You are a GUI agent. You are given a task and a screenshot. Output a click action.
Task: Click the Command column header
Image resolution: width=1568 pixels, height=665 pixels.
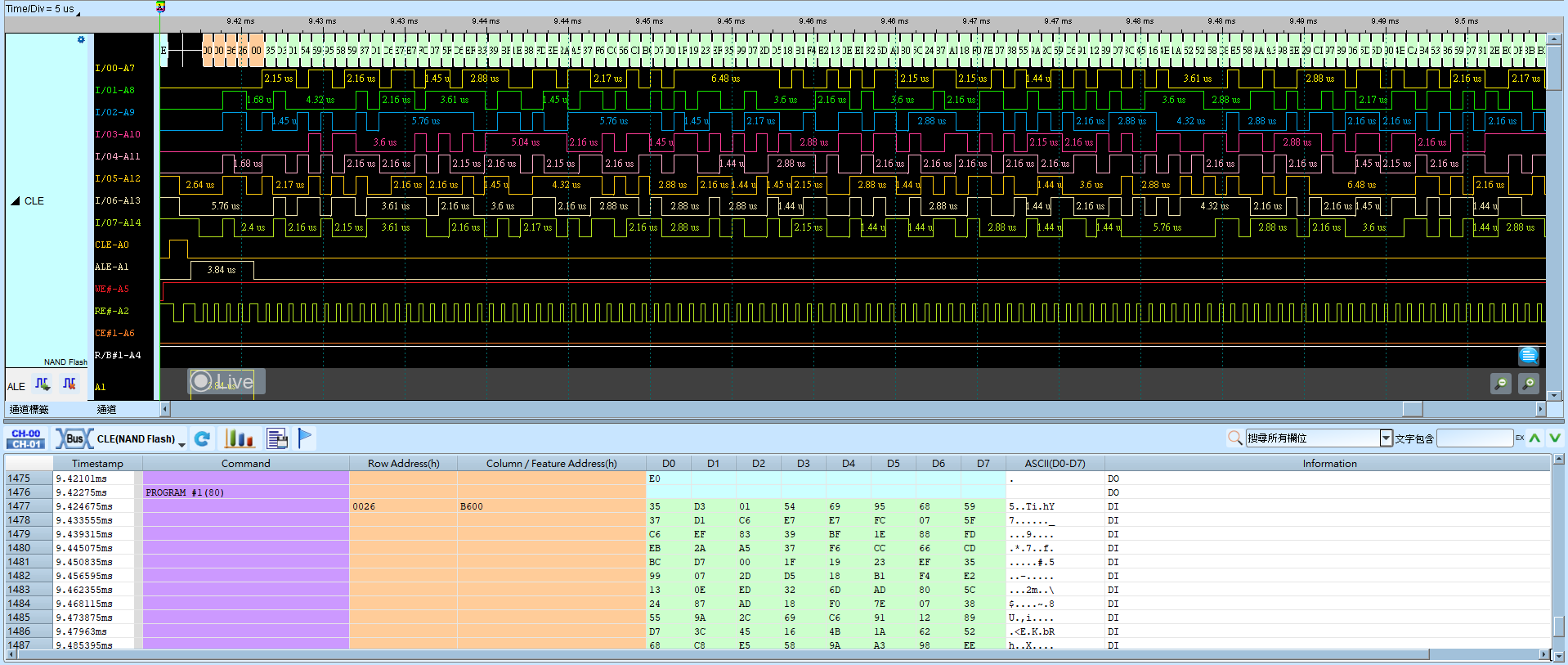coord(245,464)
